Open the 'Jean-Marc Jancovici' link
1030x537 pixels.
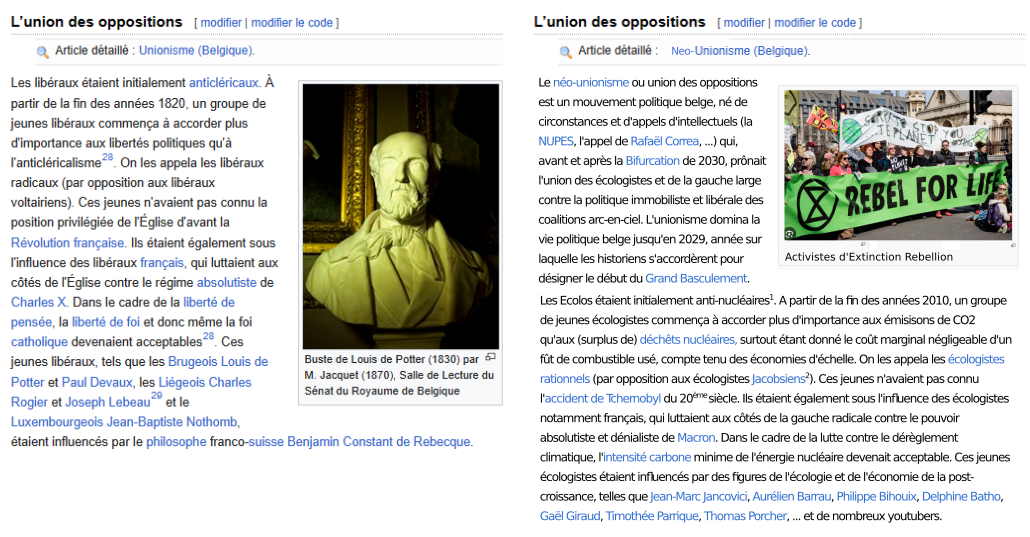click(699, 496)
